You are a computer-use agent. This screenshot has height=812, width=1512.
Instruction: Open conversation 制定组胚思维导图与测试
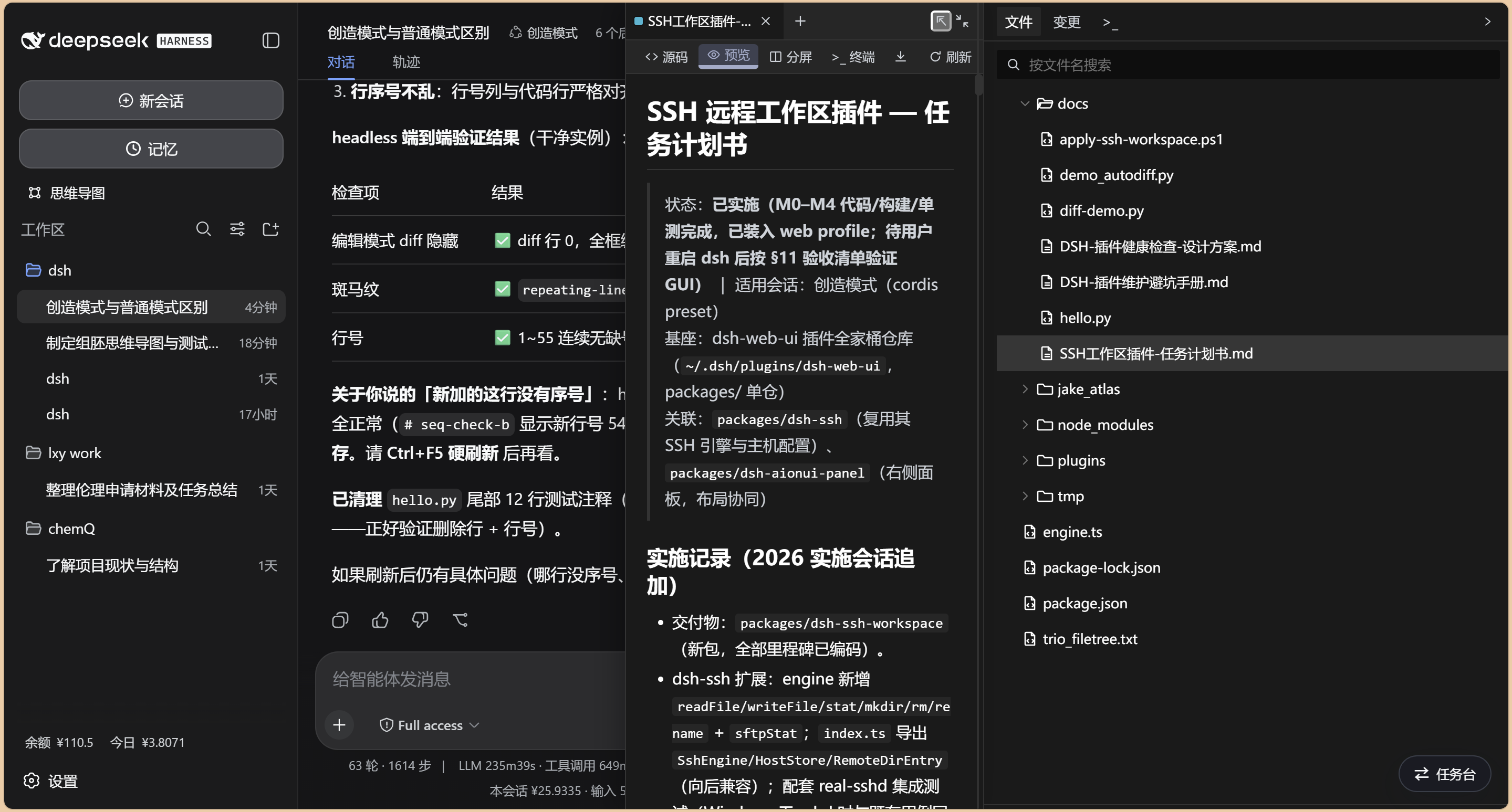(x=151, y=343)
